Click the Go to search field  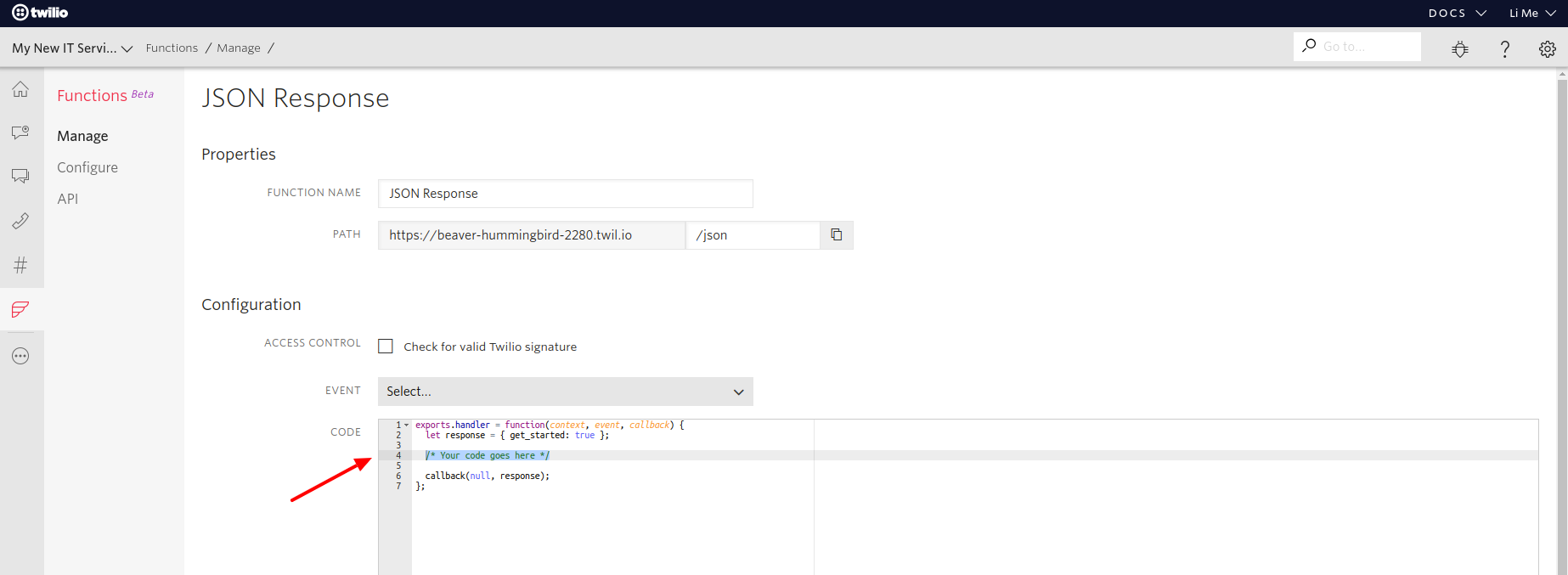pyautogui.click(x=1357, y=47)
